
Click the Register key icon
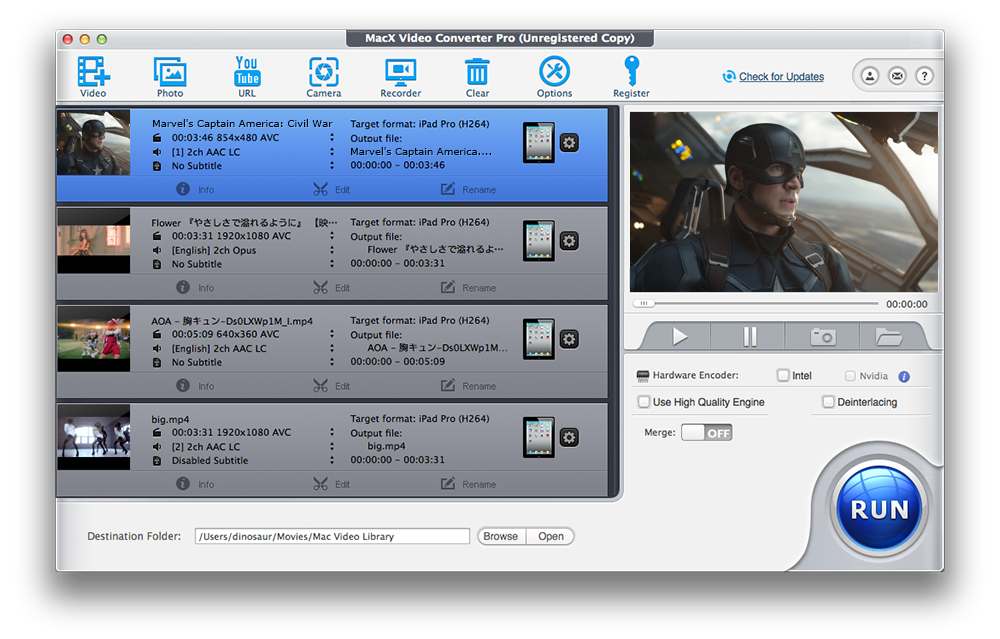(x=631, y=72)
